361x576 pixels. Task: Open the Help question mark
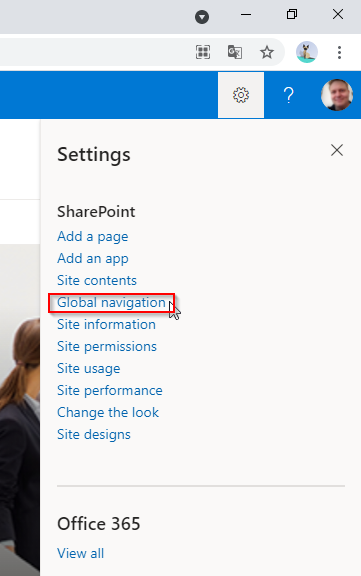tap(289, 95)
